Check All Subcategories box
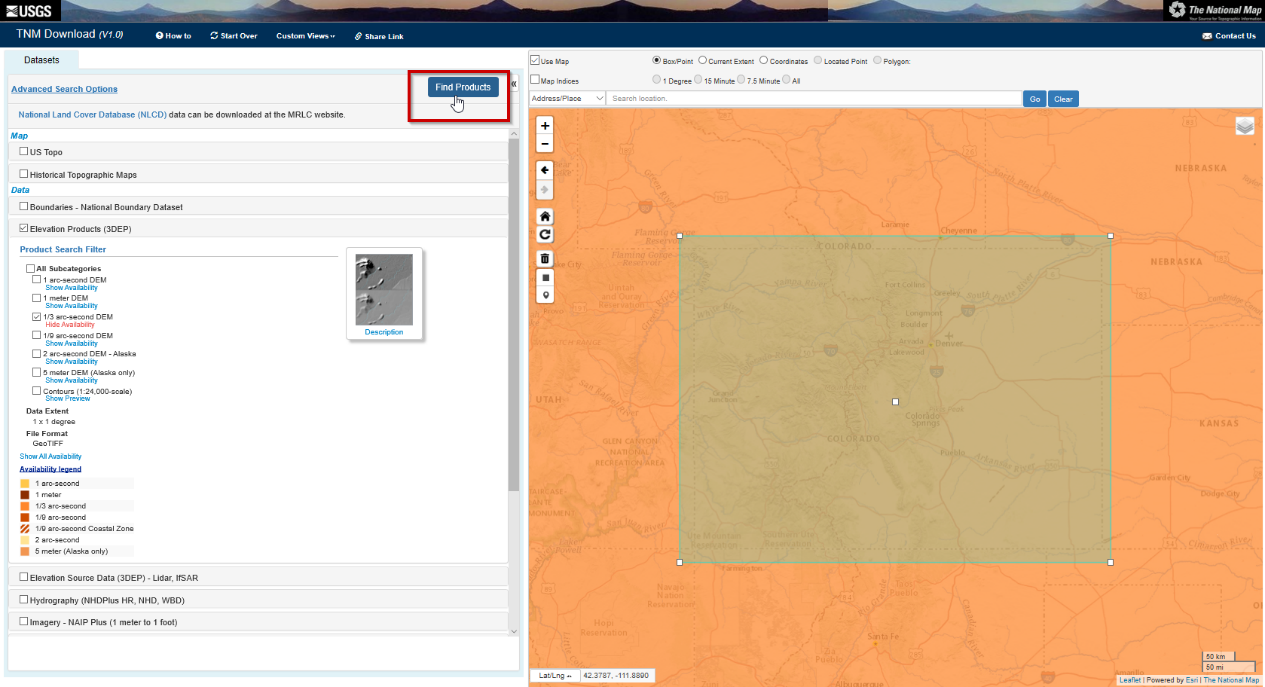 tap(30, 268)
